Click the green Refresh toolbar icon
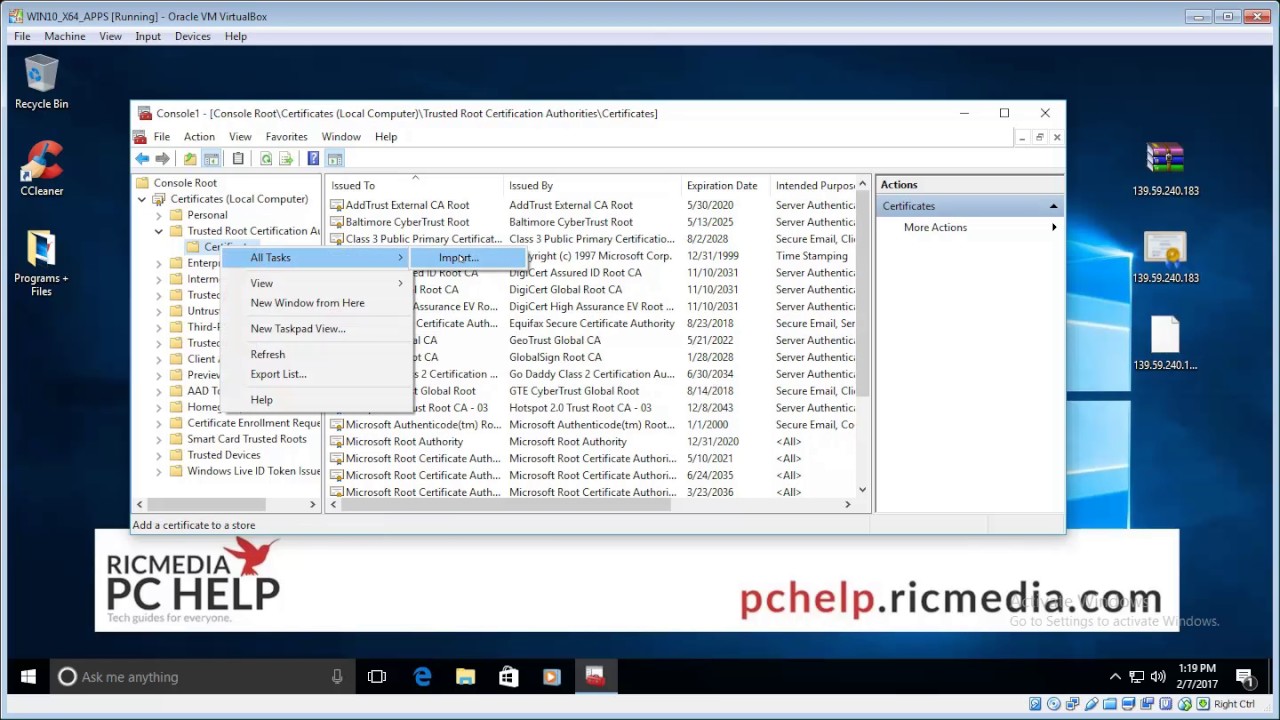 point(266,159)
